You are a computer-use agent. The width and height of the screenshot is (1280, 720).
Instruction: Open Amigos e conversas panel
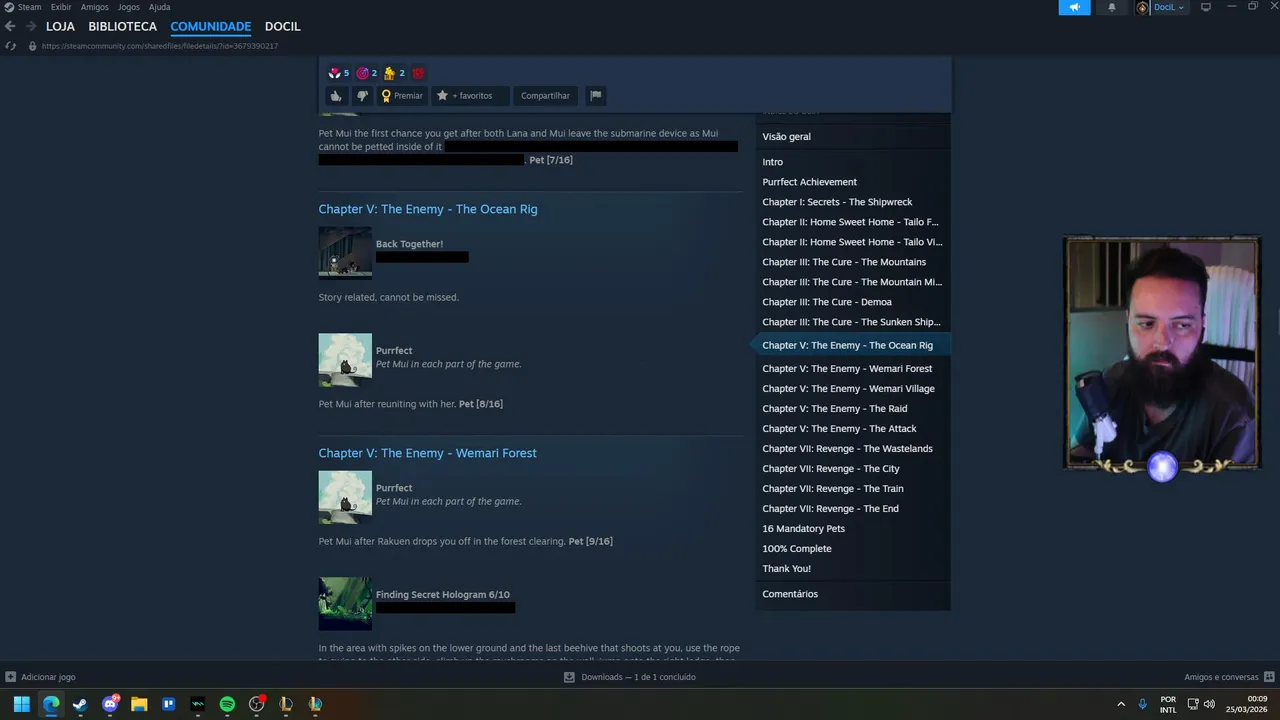[x=1229, y=677]
